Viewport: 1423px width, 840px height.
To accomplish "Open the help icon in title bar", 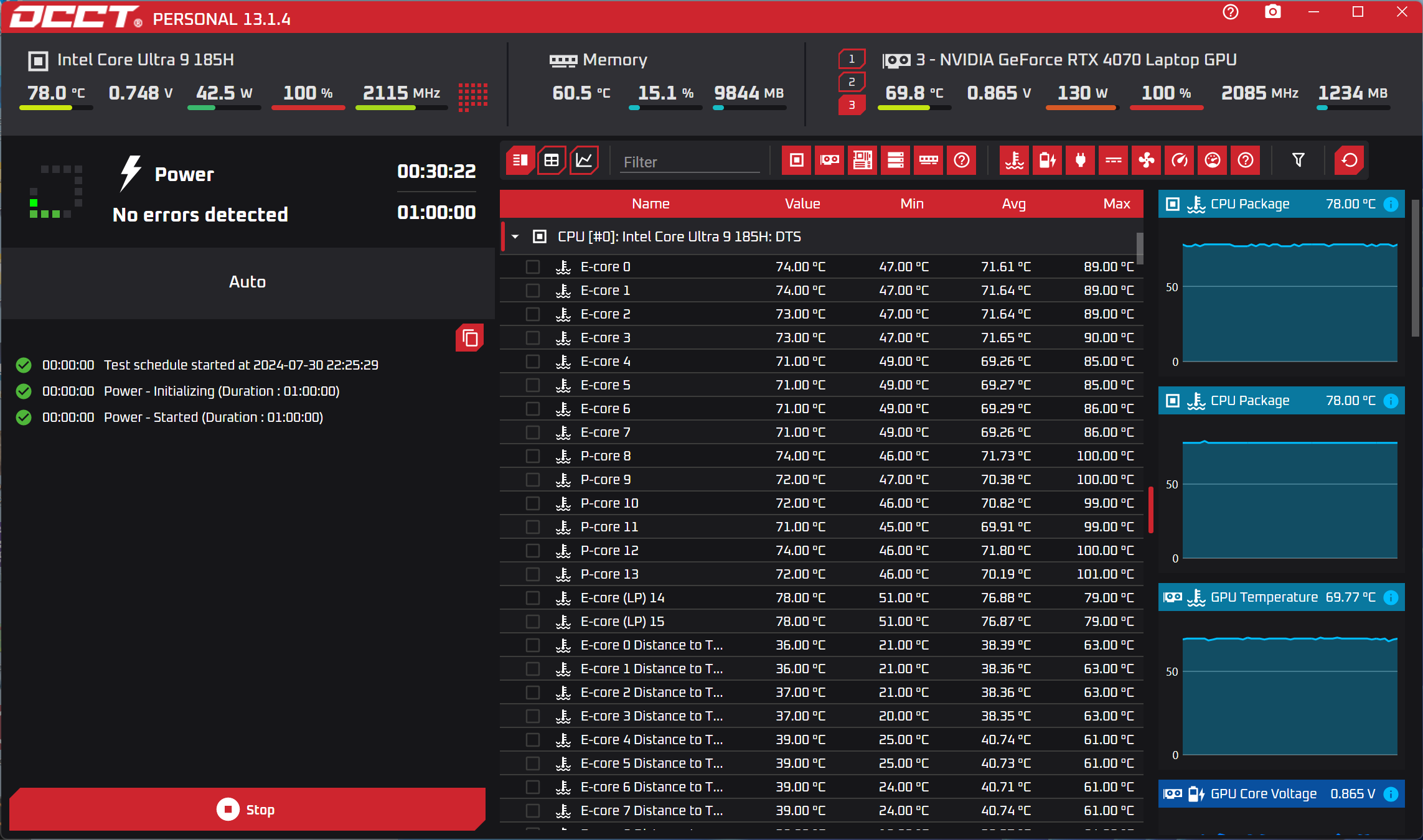I will click(x=1231, y=12).
